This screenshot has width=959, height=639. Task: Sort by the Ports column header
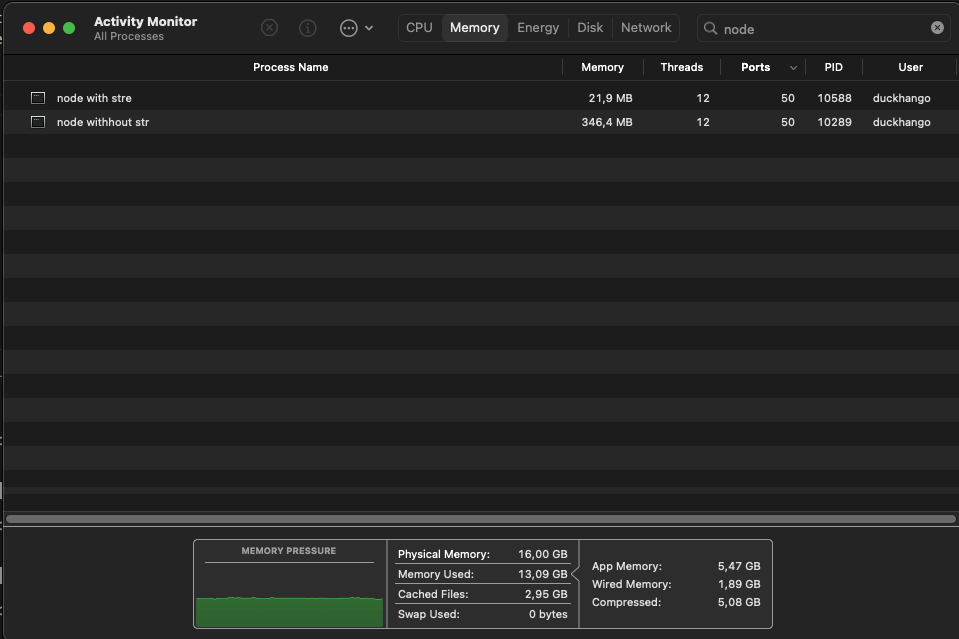pyautogui.click(x=755, y=67)
